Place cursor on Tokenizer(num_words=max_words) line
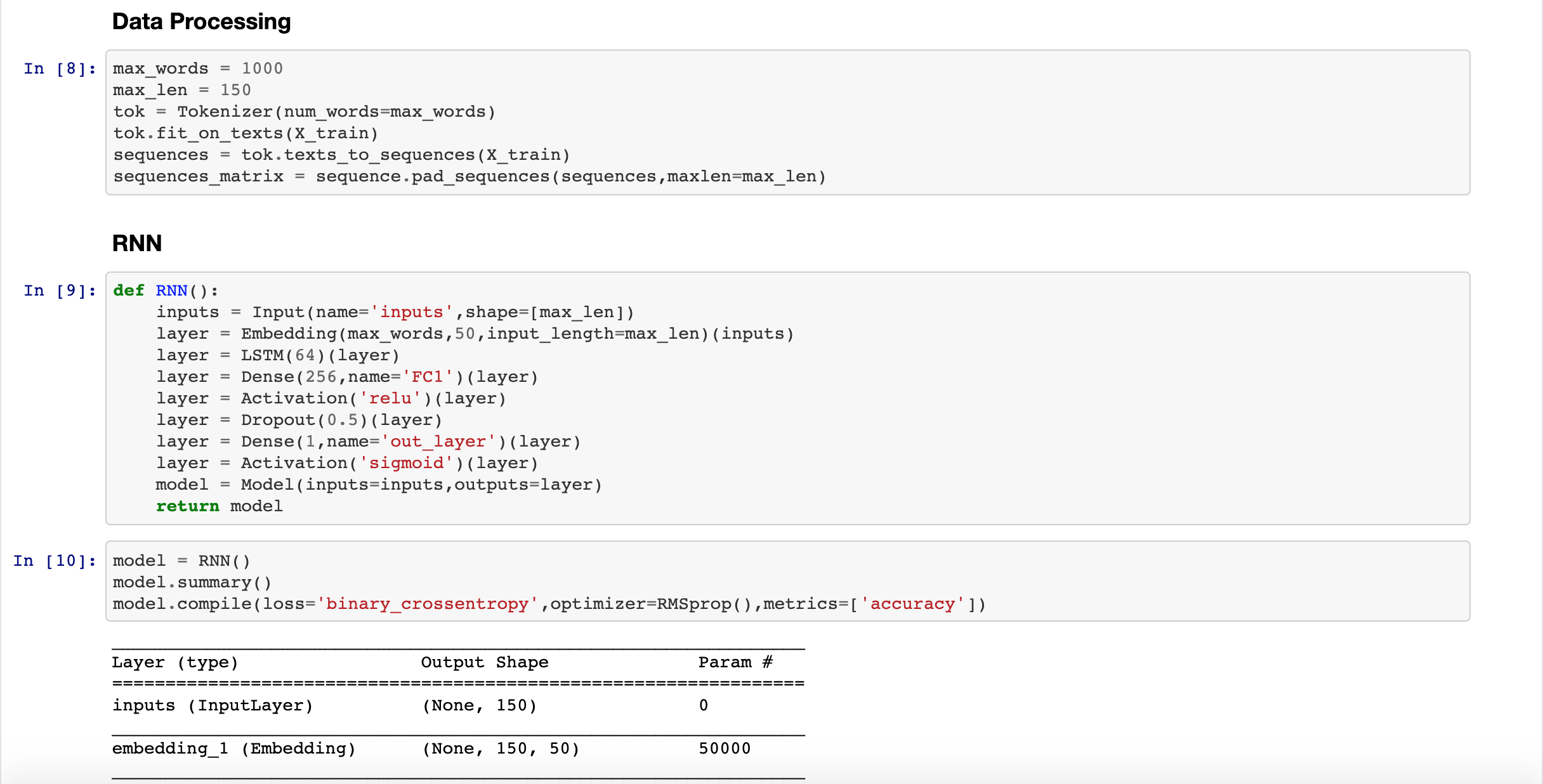Viewport: 1543px width, 784px height. coord(305,112)
